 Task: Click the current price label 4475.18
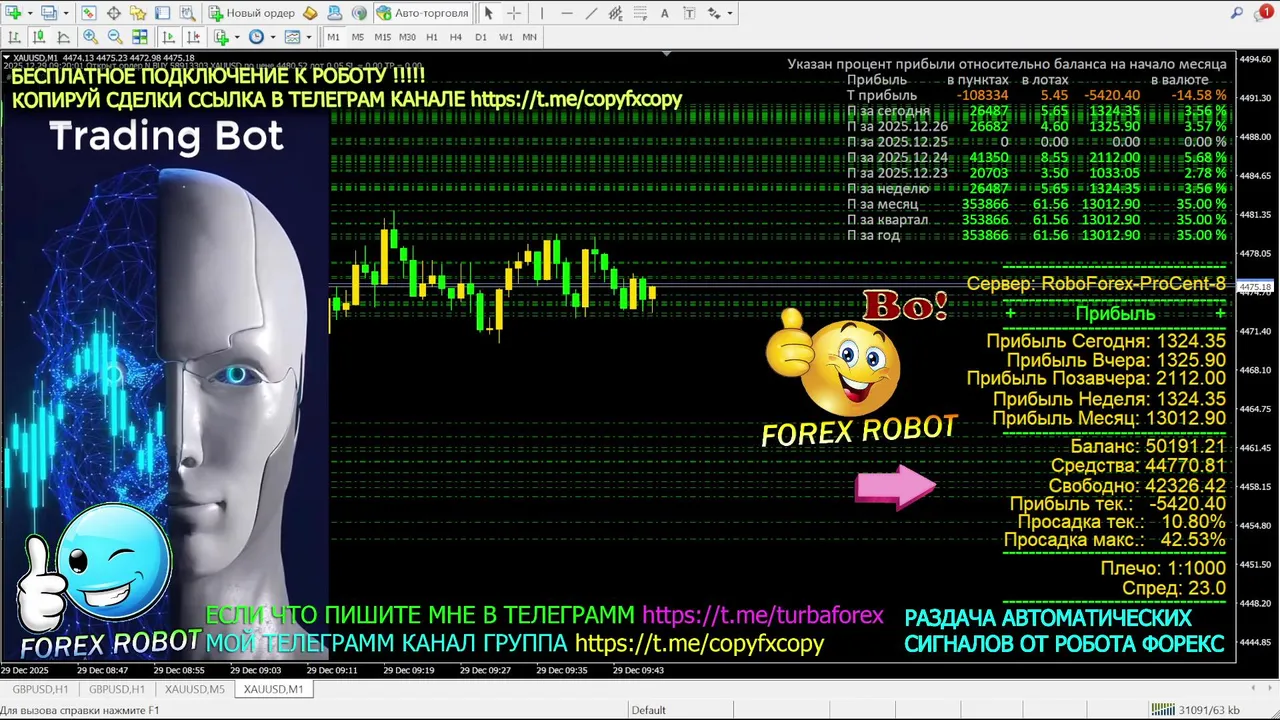(1256, 288)
